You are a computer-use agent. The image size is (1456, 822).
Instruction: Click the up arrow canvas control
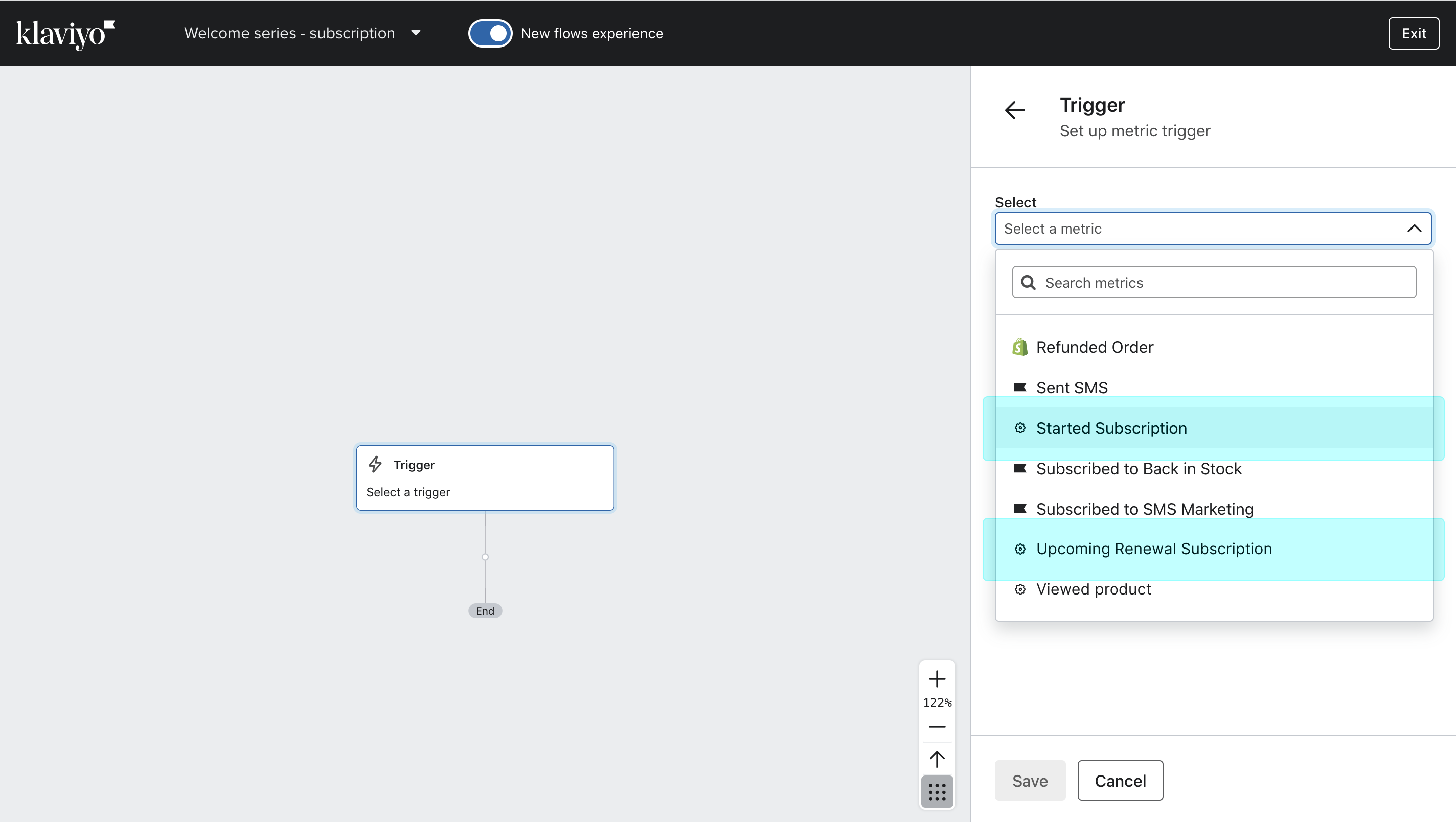click(937, 759)
